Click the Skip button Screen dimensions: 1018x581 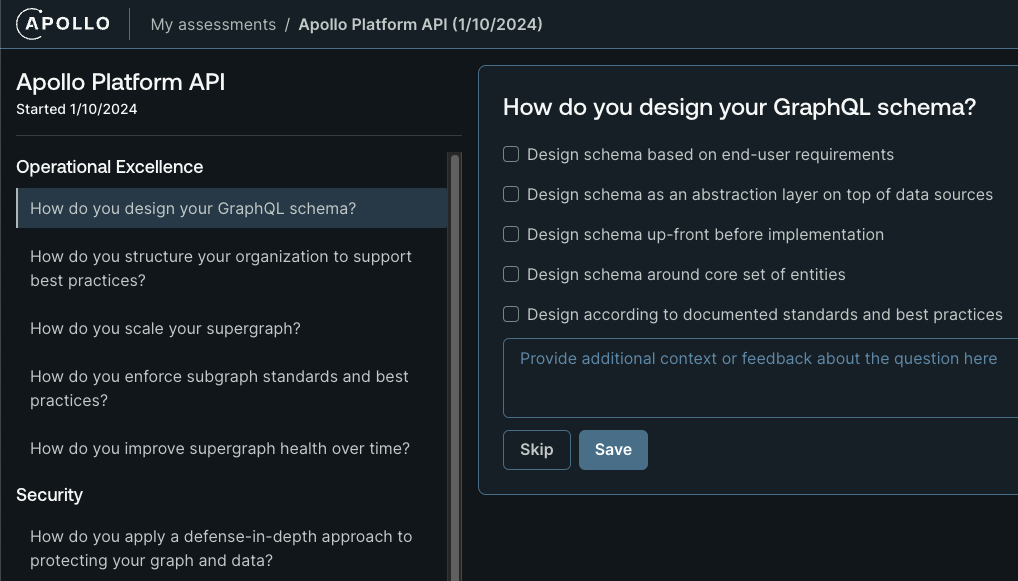click(537, 450)
